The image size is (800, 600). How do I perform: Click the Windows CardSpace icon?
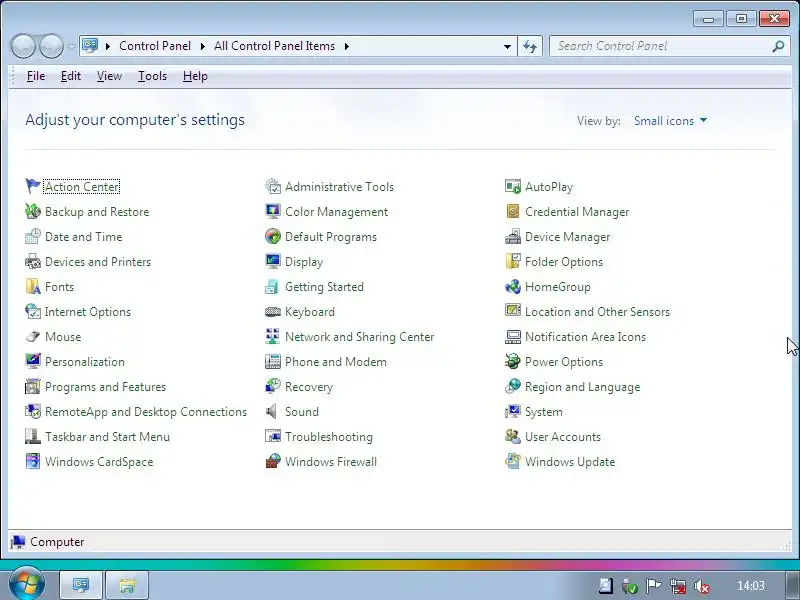pyautogui.click(x=33, y=462)
